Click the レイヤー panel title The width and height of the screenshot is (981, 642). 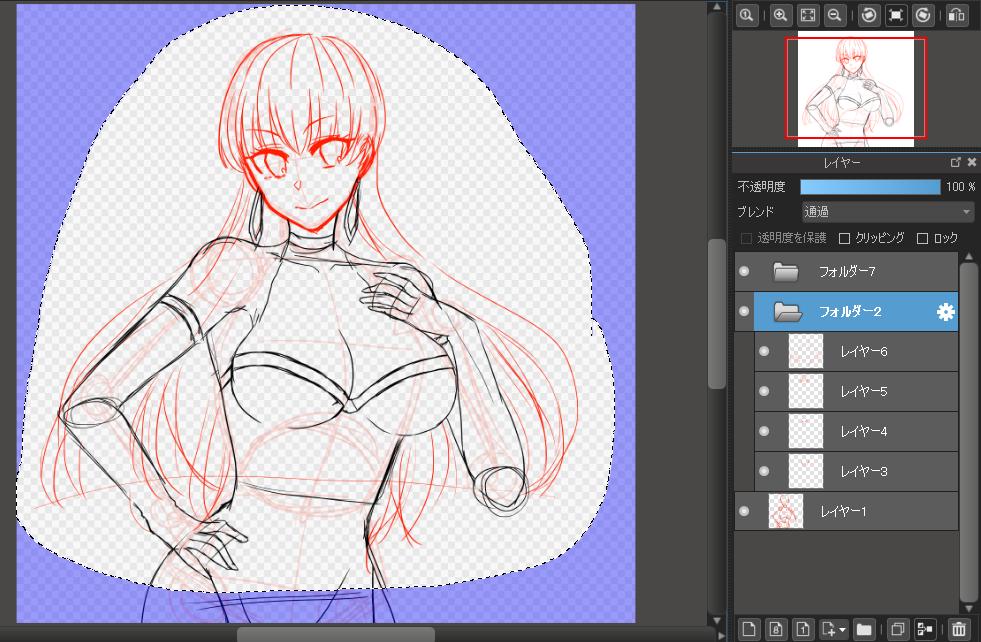pyautogui.click(x=841, y=163)
